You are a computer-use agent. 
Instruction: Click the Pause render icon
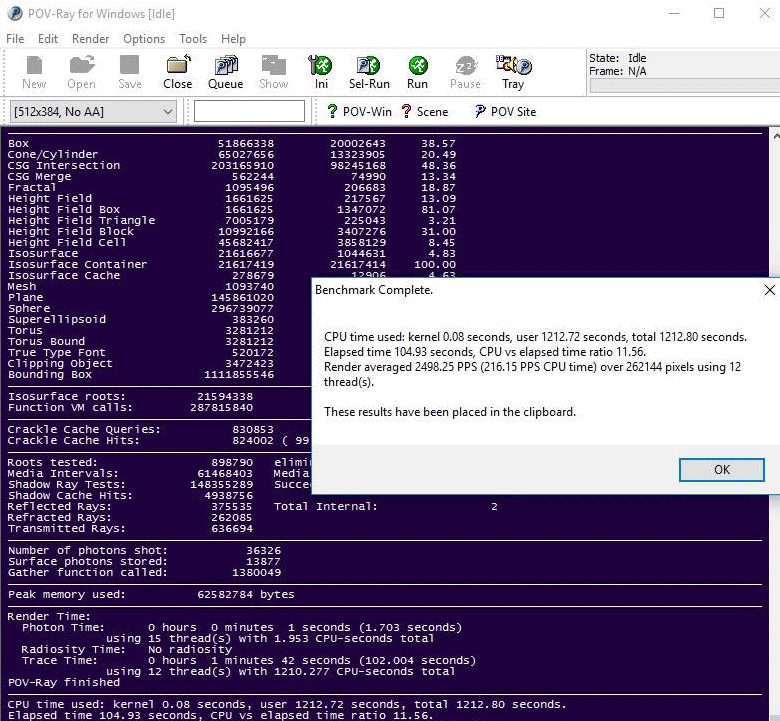(x=465, y=73)
